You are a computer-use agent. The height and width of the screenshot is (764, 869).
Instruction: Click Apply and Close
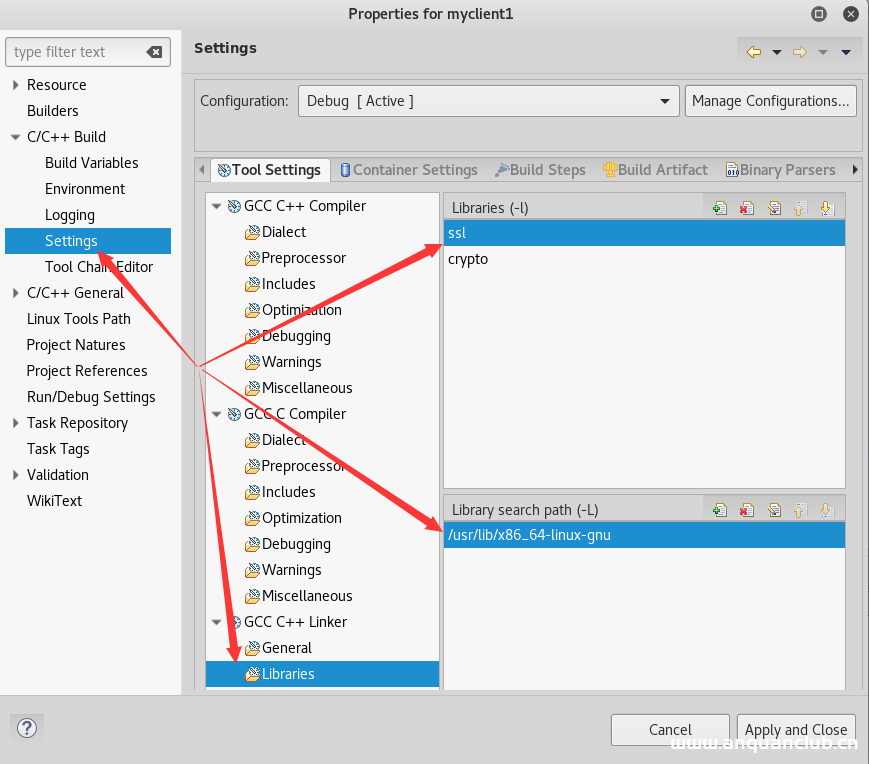[796, 729]
